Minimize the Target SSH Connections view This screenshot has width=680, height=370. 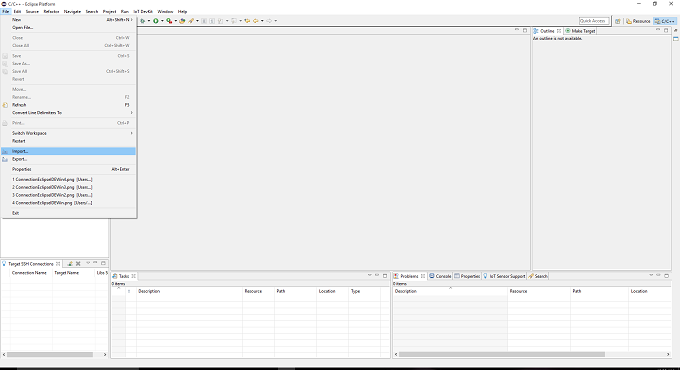click(95, 263)
